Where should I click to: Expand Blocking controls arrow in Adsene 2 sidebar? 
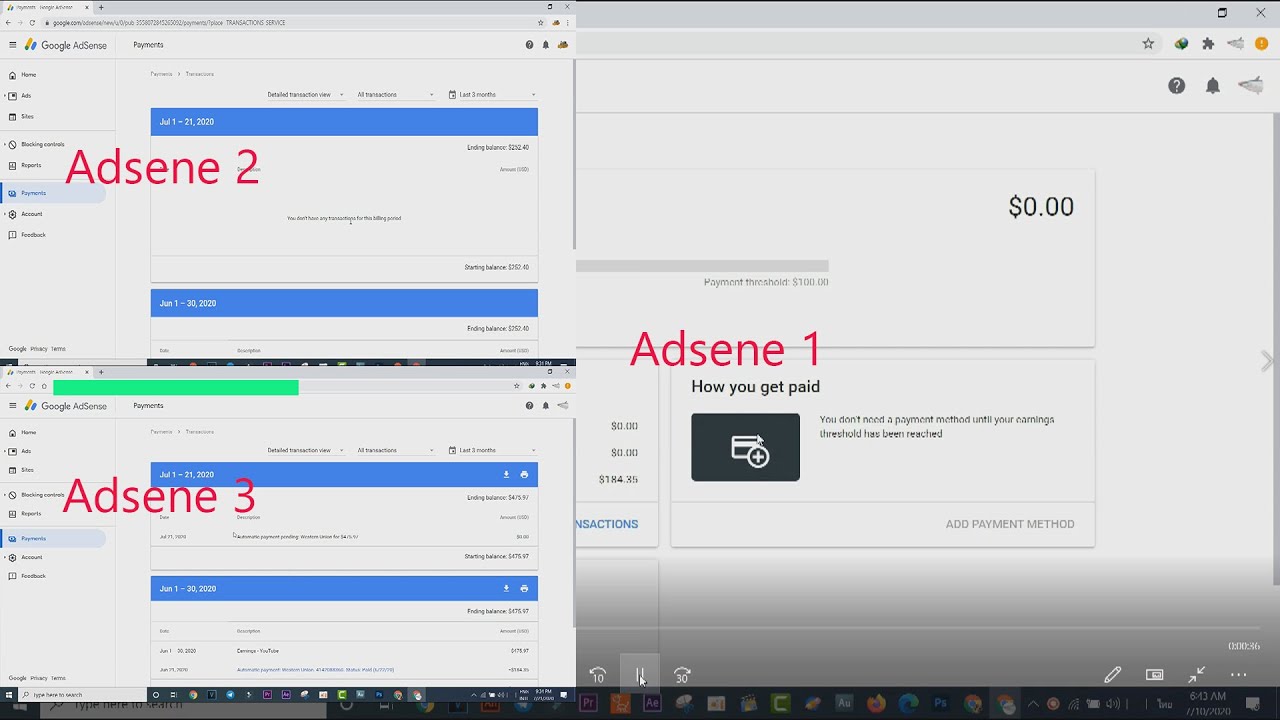pos(5,145)
